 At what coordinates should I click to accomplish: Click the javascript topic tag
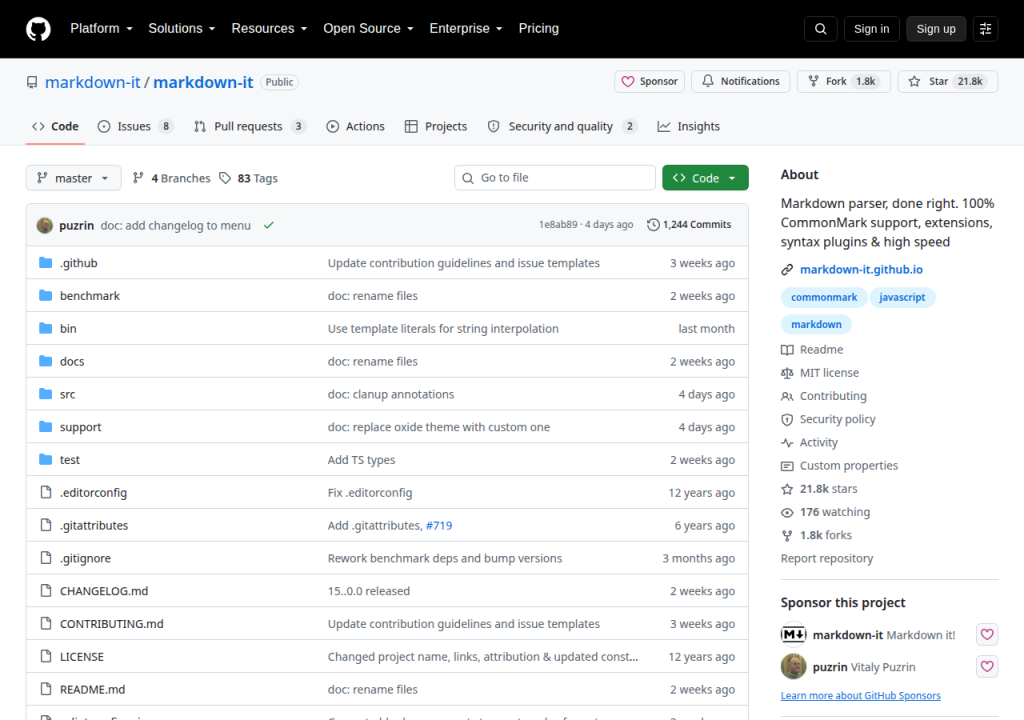902,297
